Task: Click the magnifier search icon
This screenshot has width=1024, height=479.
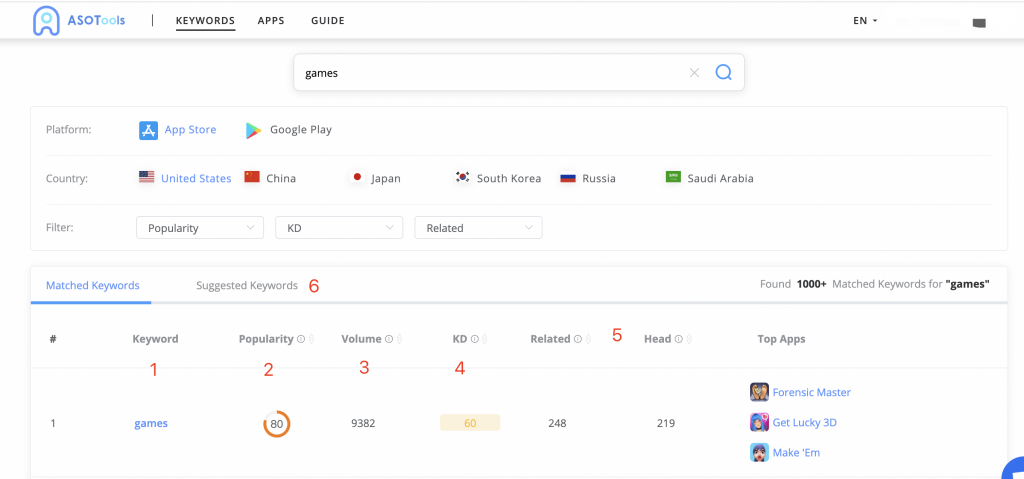Action: [723, 73]
